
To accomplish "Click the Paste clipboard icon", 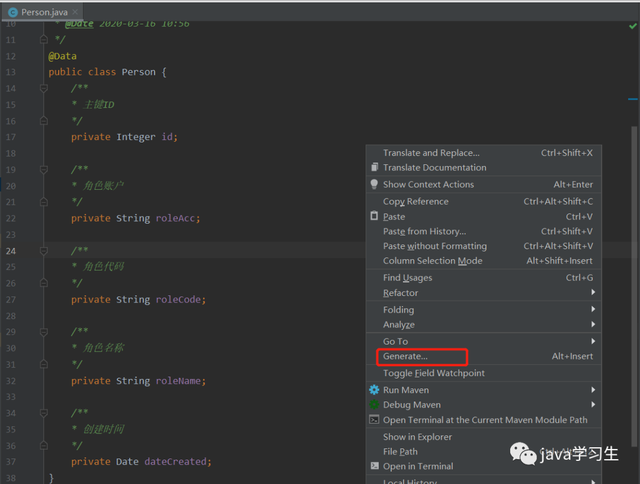I will pos(374,216).
